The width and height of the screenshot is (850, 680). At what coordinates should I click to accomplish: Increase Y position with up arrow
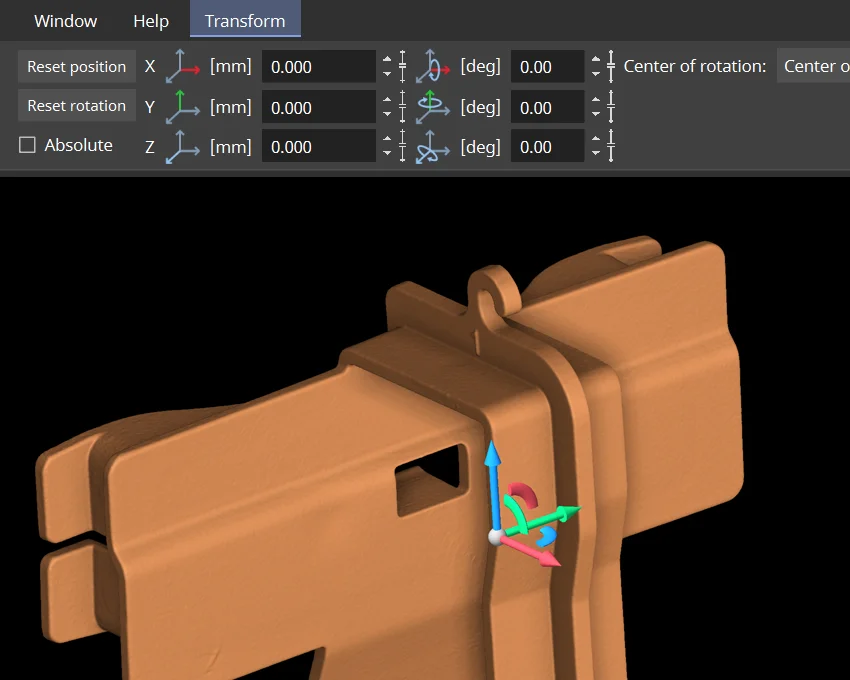tap(387, 100)
